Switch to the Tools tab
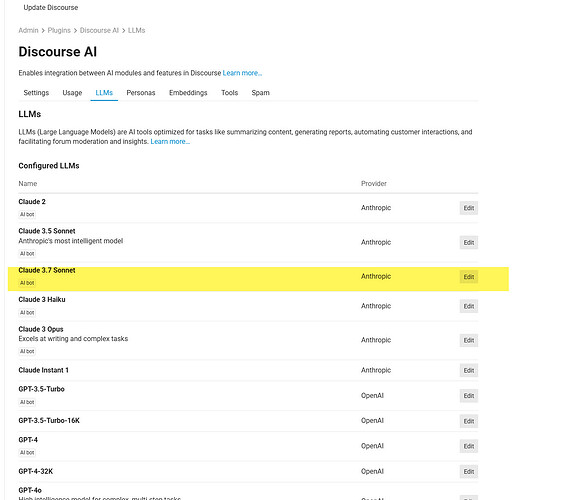Screen dimensions: 578x500 [x=229, y=93]
